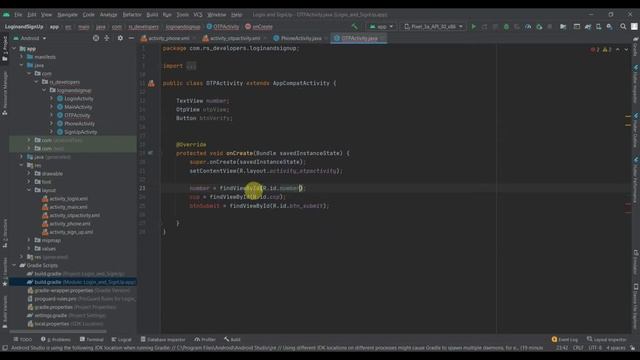Expand the mipmap folder

(x=29, y=240)
